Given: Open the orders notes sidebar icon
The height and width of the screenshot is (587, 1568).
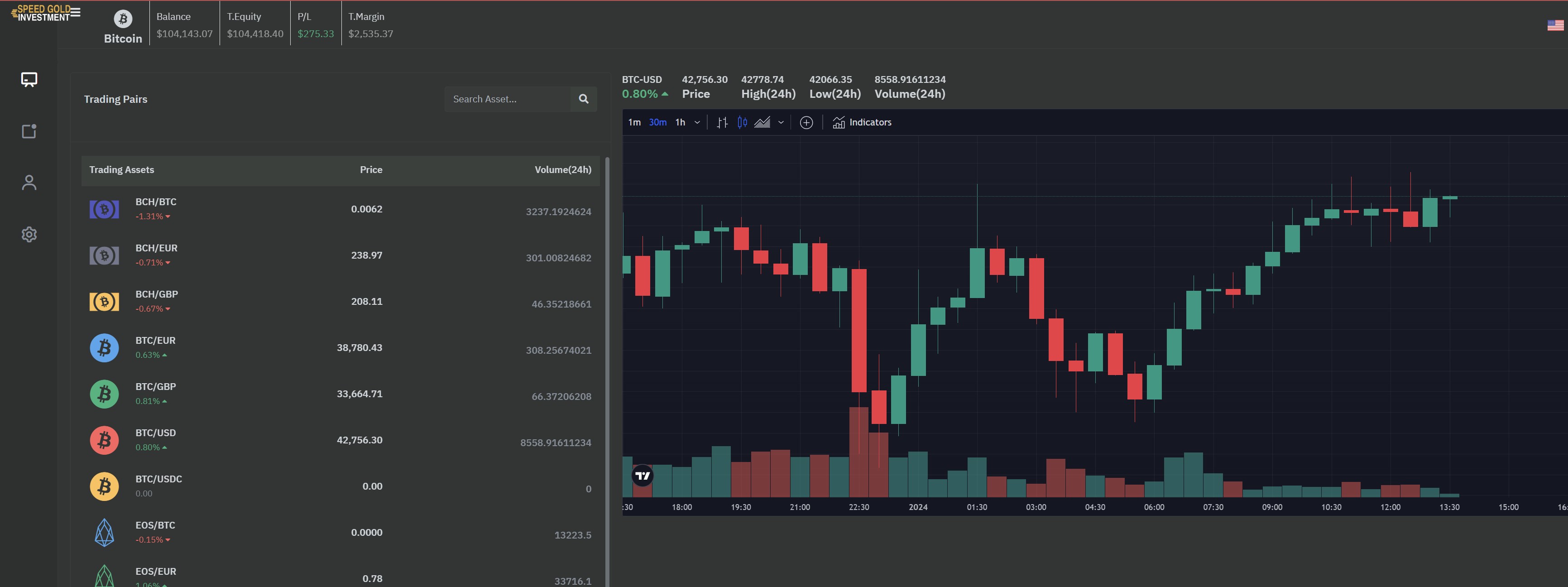Looking at the screenshot, I should click(29, 131).
